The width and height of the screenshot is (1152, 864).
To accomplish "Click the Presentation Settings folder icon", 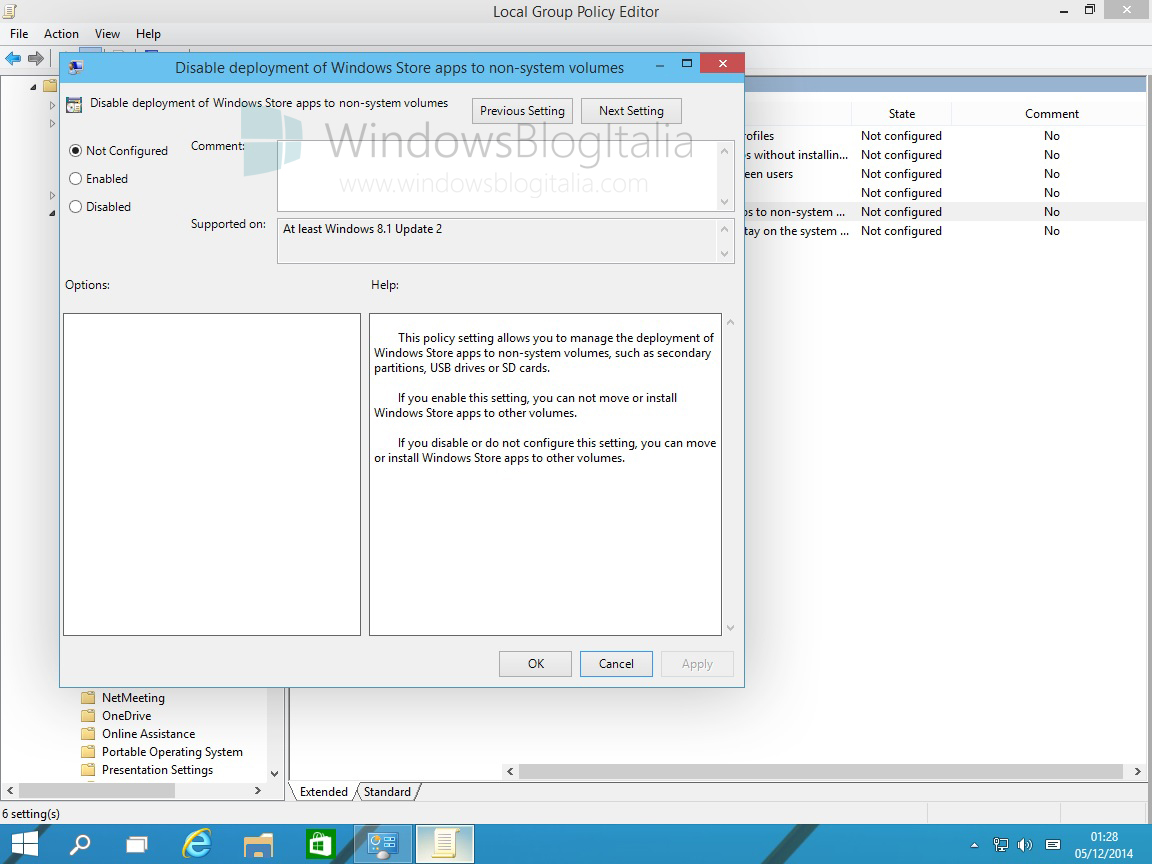I will 88,769.
